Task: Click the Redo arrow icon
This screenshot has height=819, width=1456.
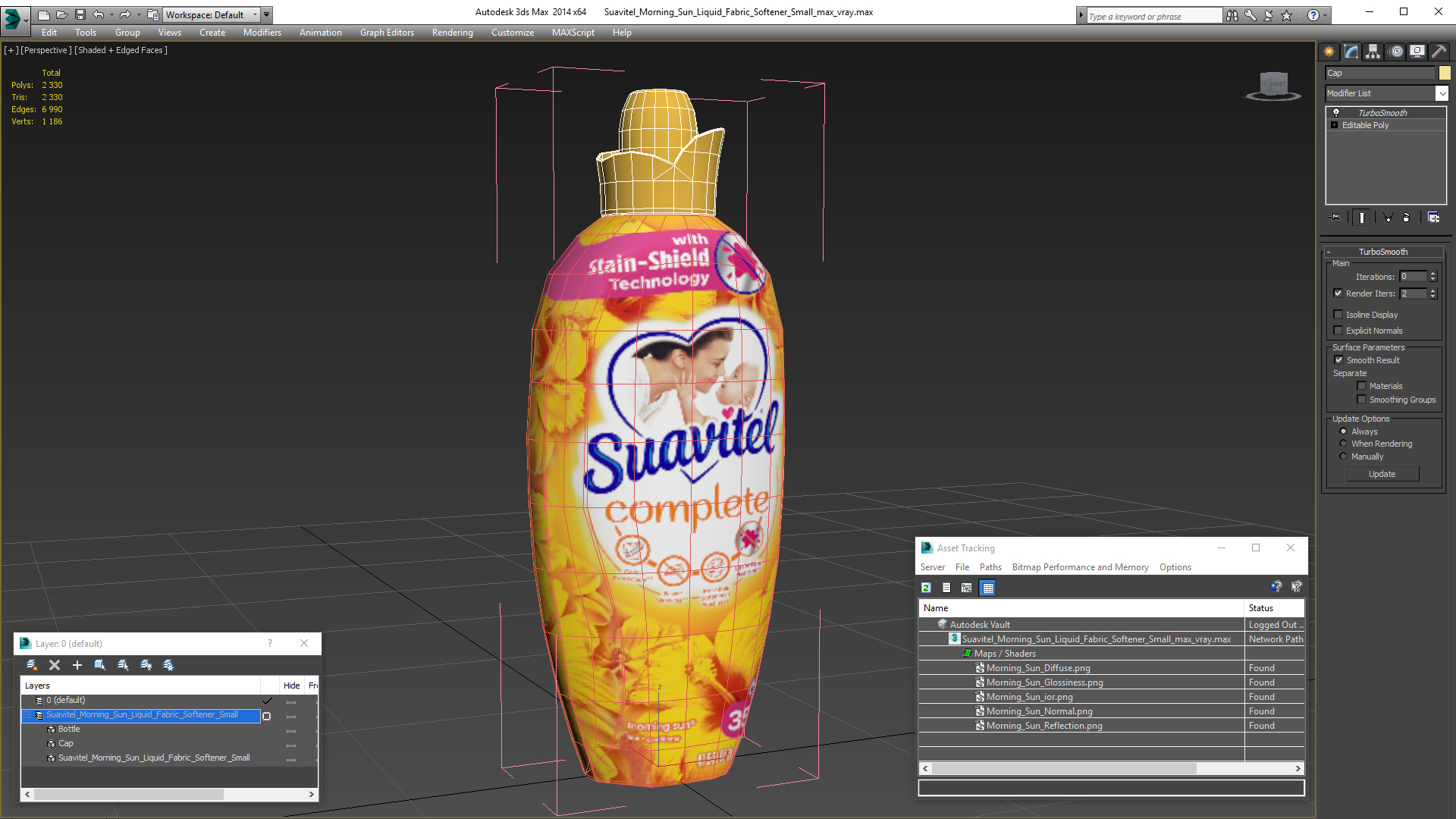Action: coord(125,14)
